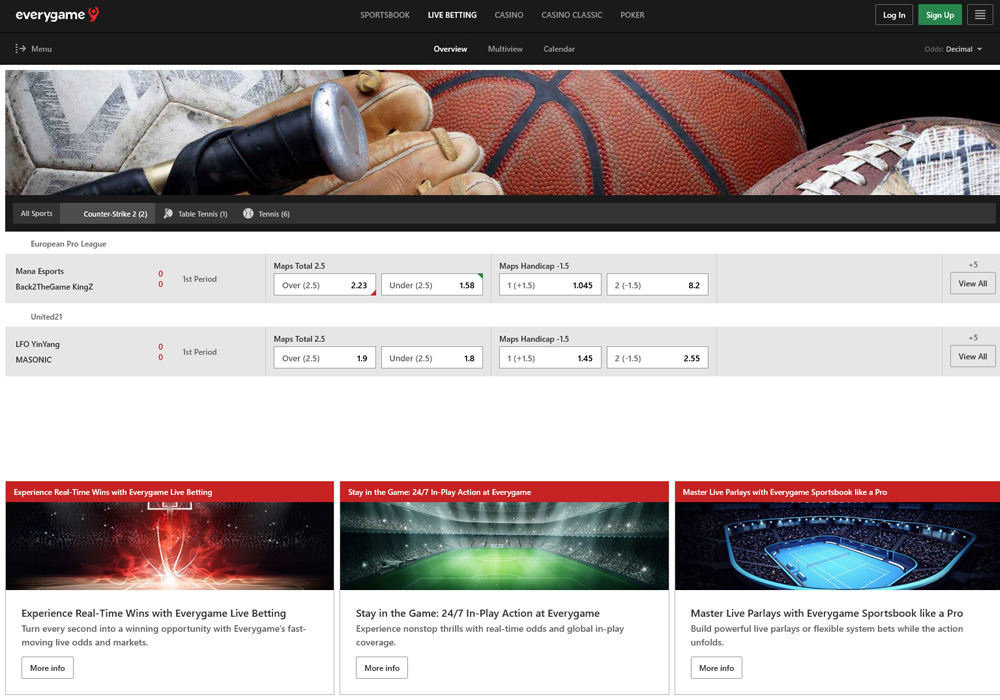View All markets for Mana Esports match
This screenshot has width=1000, height=700.
[x=972, y=284]
